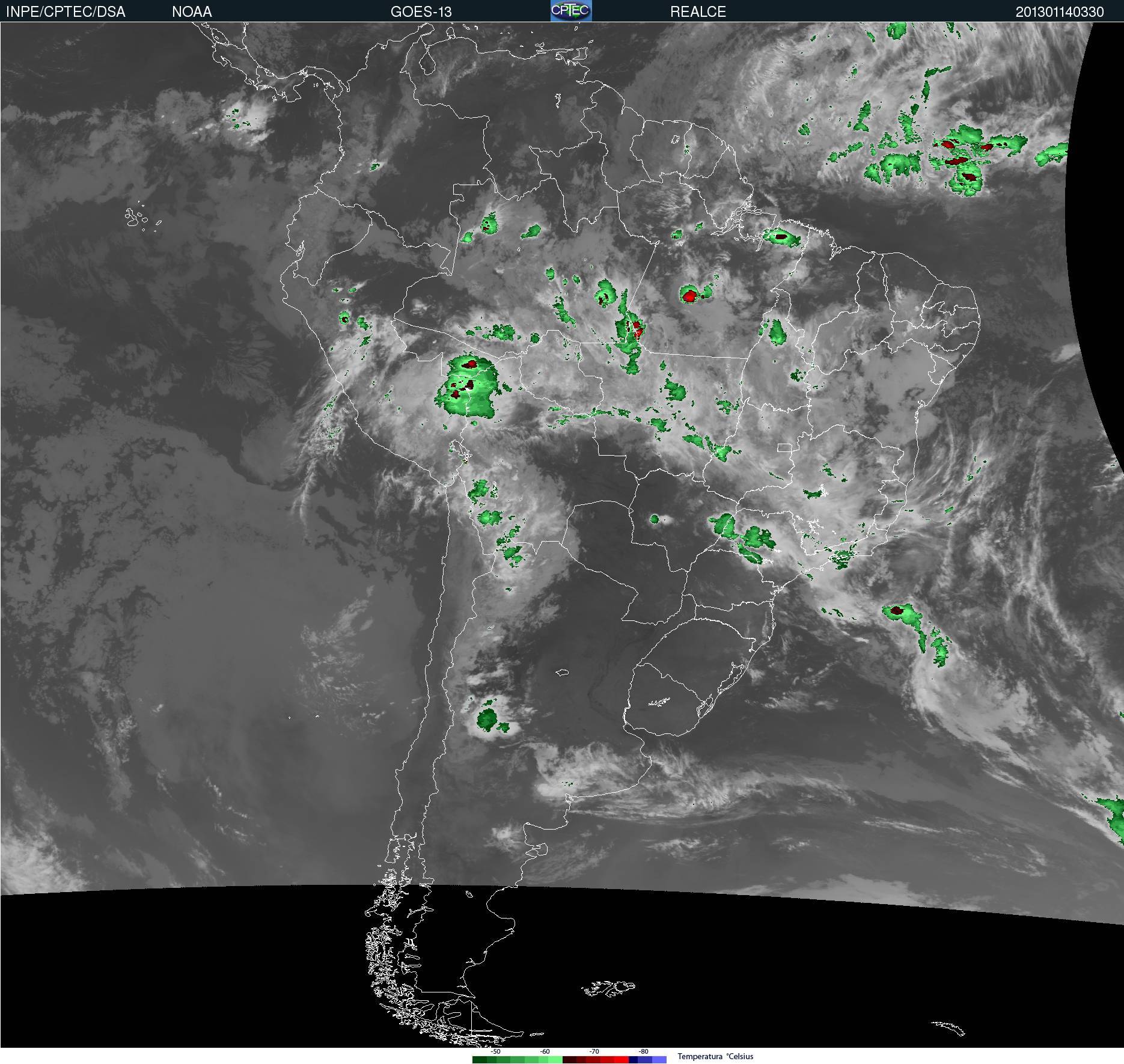Click the lightest green swatch in the legend

click(x=555, y=1060)
